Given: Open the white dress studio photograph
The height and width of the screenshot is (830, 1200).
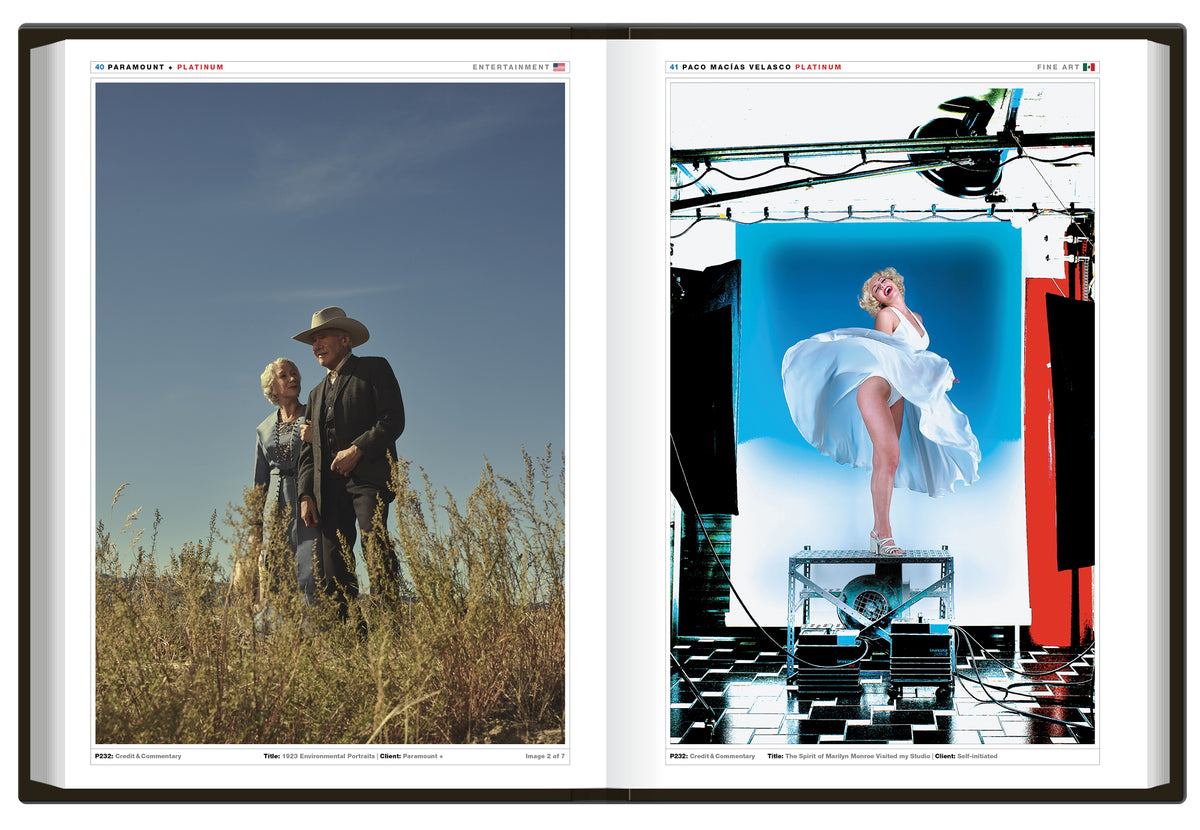Looking at the screenshot, I should pyautogui.click(x=882, y=412).
